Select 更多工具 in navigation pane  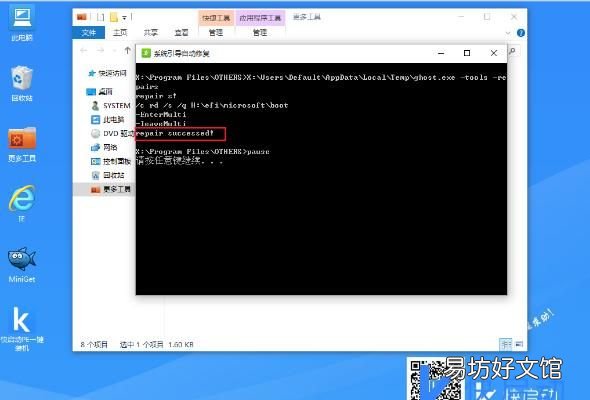click(104, 189)
